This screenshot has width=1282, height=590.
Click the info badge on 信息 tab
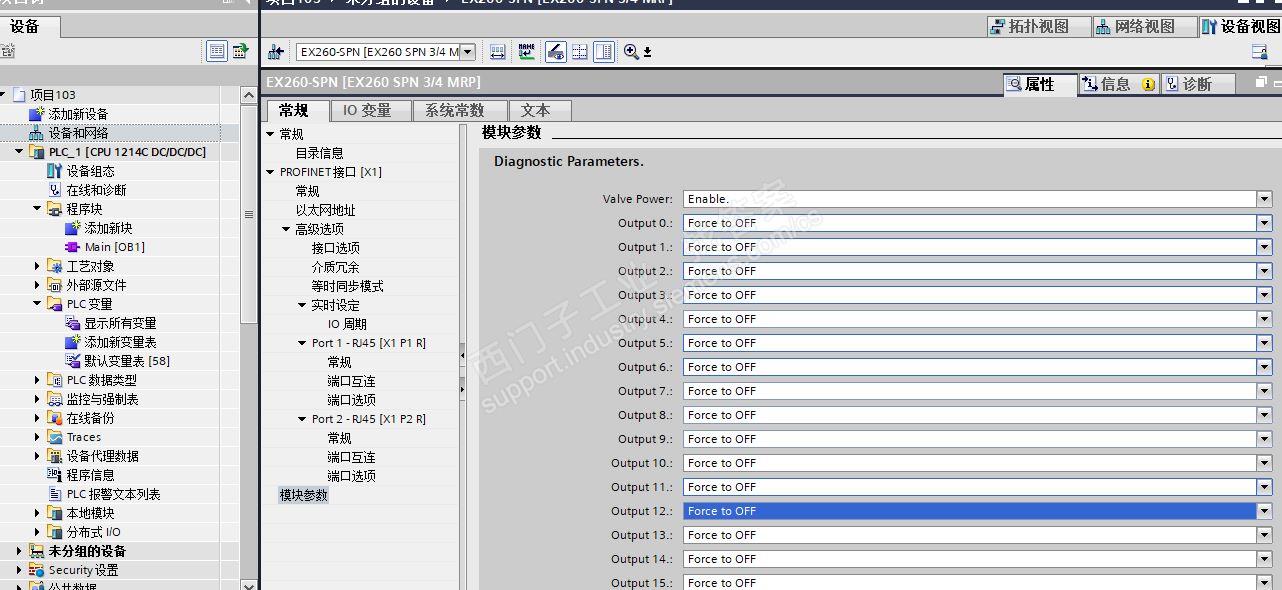[1148, 85]
